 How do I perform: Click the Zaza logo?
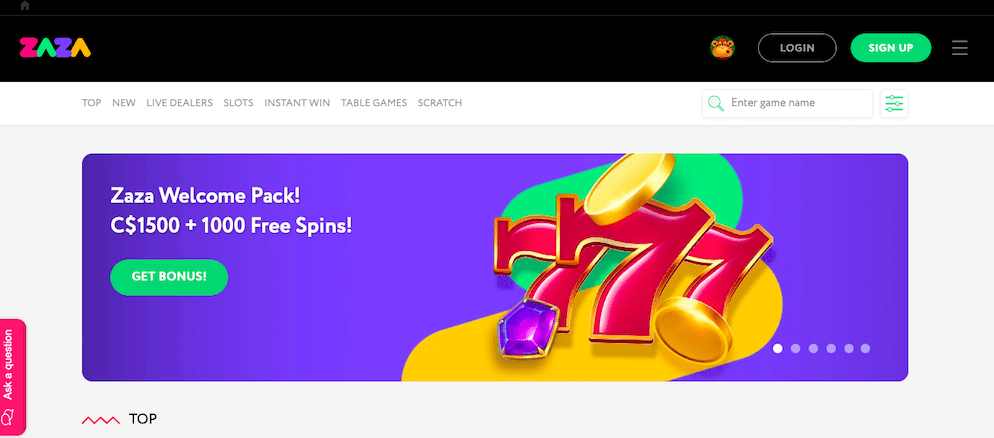coord(55,48)
